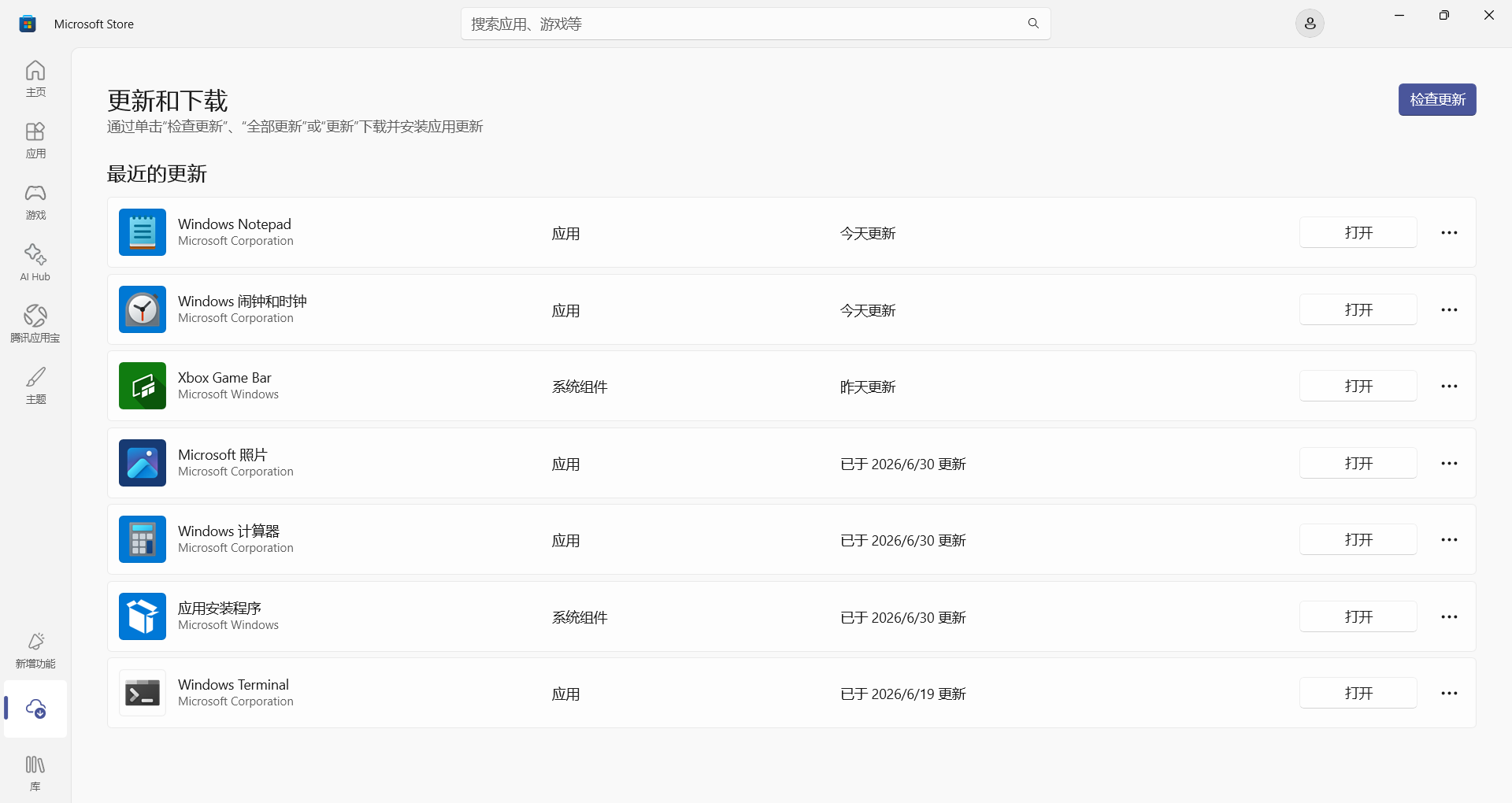
Task: Open more options for Windows 闹钟和时钟
Action: point(1449,309)
